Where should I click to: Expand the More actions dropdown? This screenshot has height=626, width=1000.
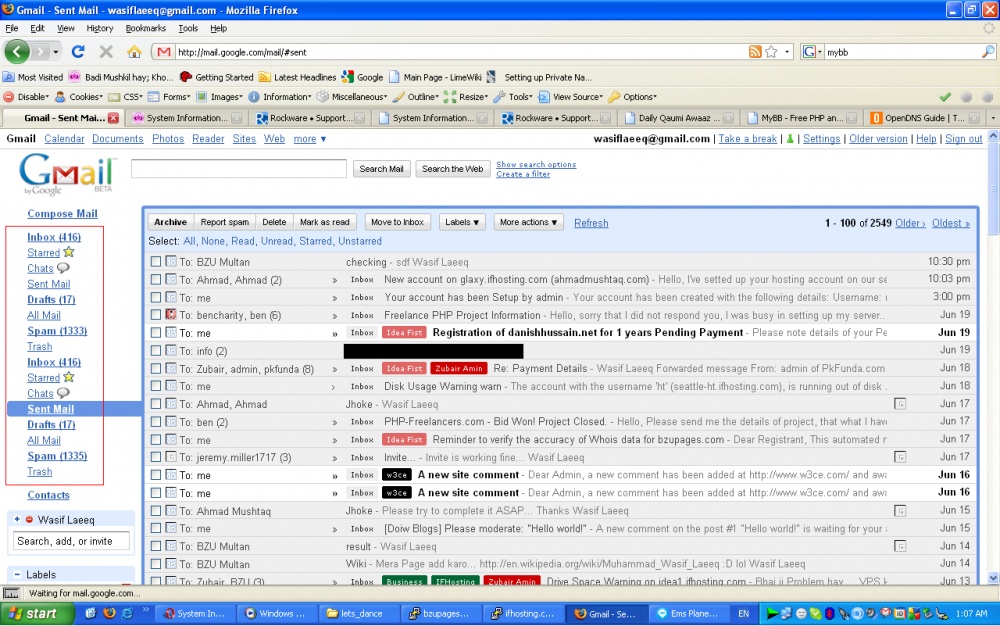point(529,222)
